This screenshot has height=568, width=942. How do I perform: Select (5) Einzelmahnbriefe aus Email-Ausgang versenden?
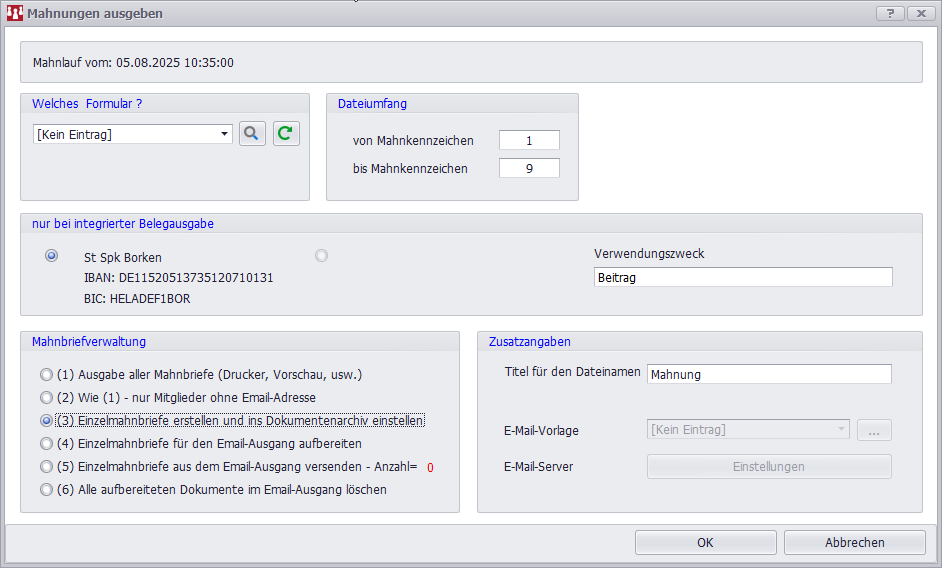tap(46, 466)
